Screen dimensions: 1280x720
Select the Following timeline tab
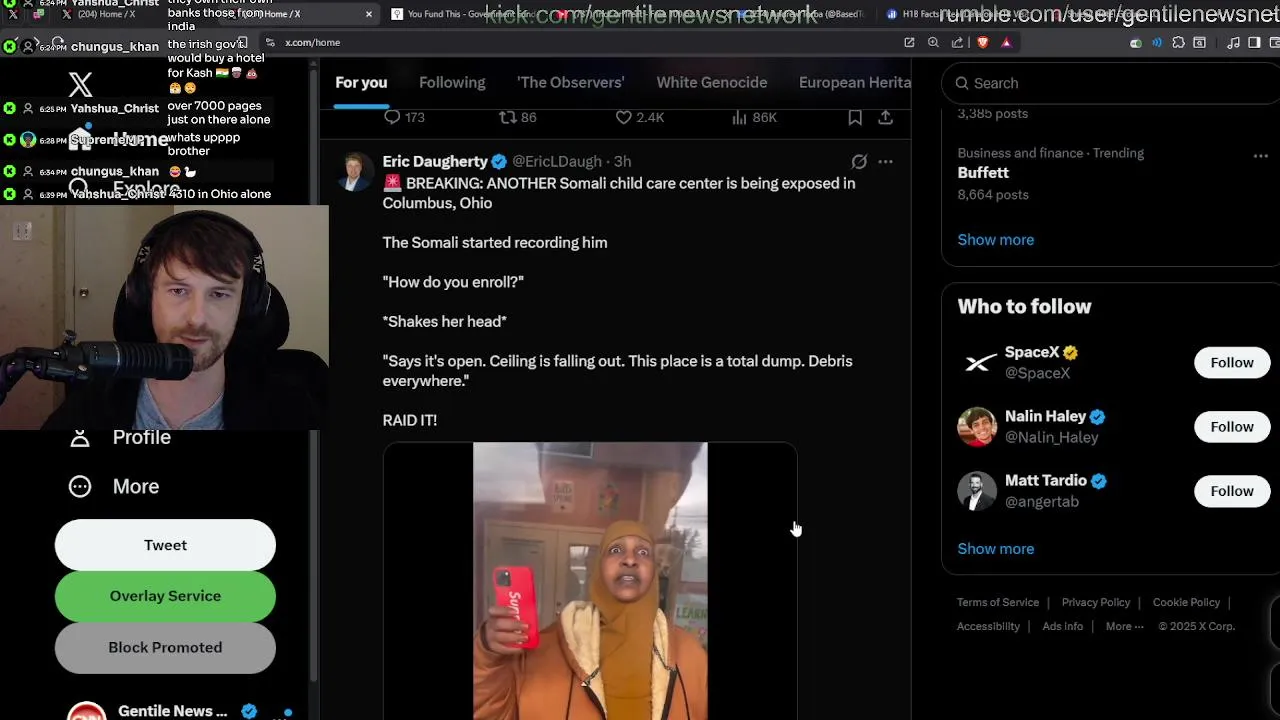pyautogui.click(x=452, y=82)
